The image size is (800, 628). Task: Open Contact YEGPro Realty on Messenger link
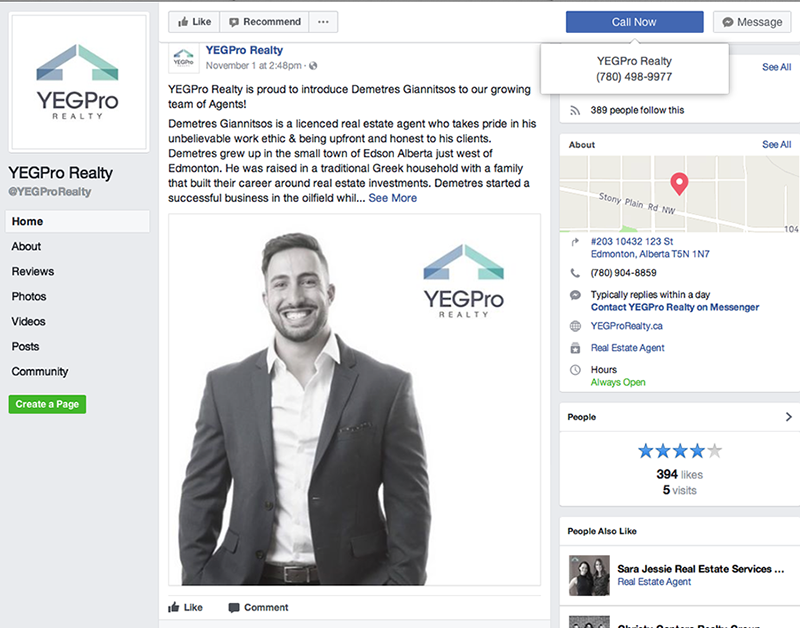(x=674, y=307)
